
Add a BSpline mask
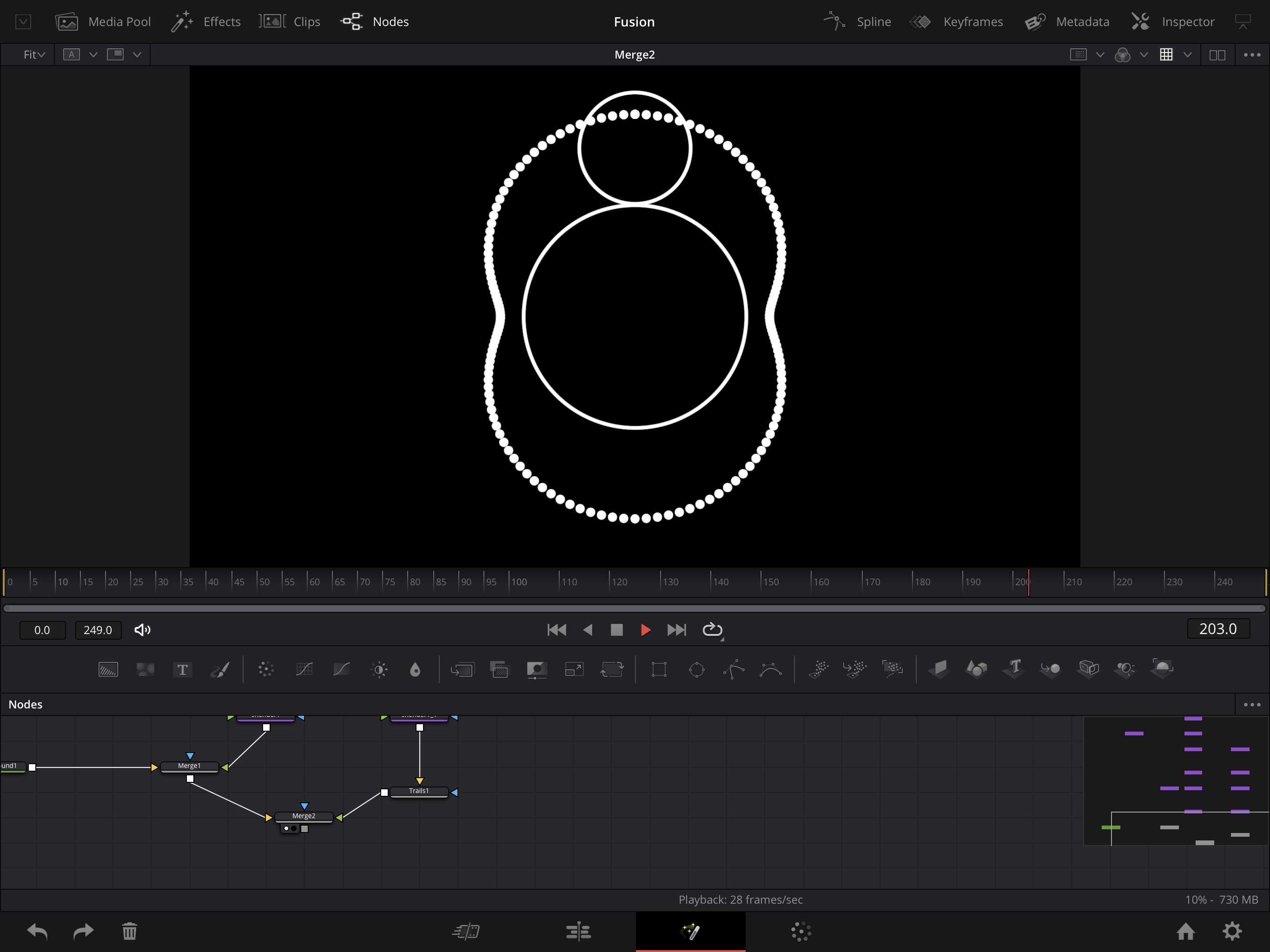pyautogui.click(x=770, y=669)
